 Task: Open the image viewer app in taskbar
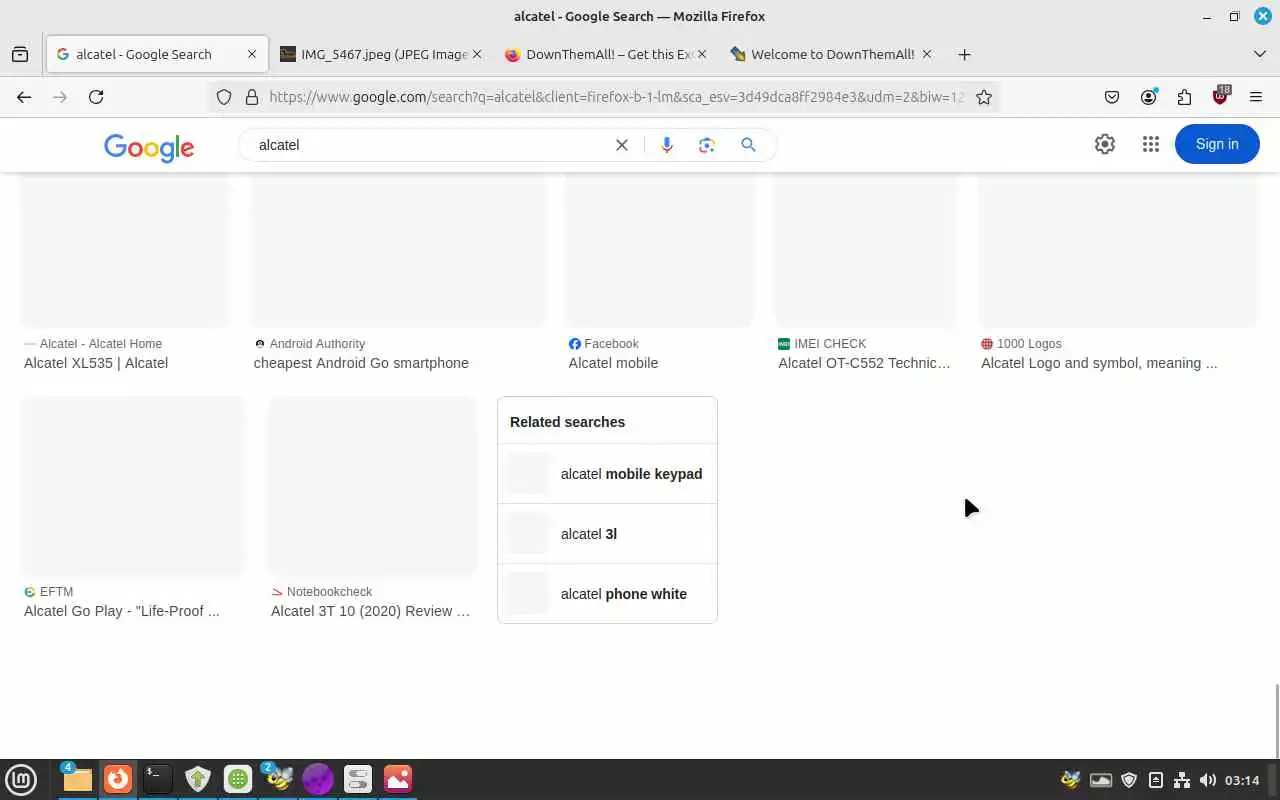(397, 779)
